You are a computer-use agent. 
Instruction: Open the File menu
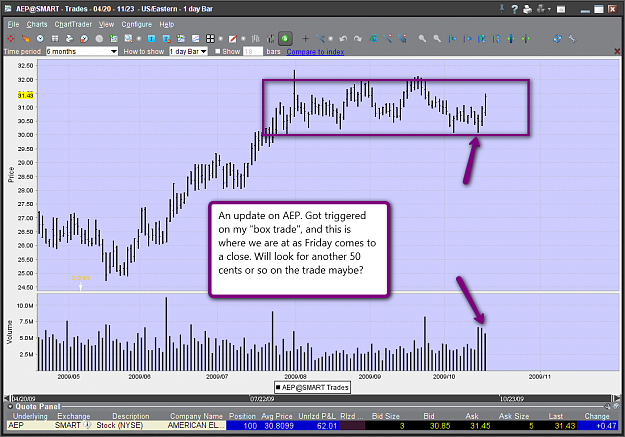(13, 24)
